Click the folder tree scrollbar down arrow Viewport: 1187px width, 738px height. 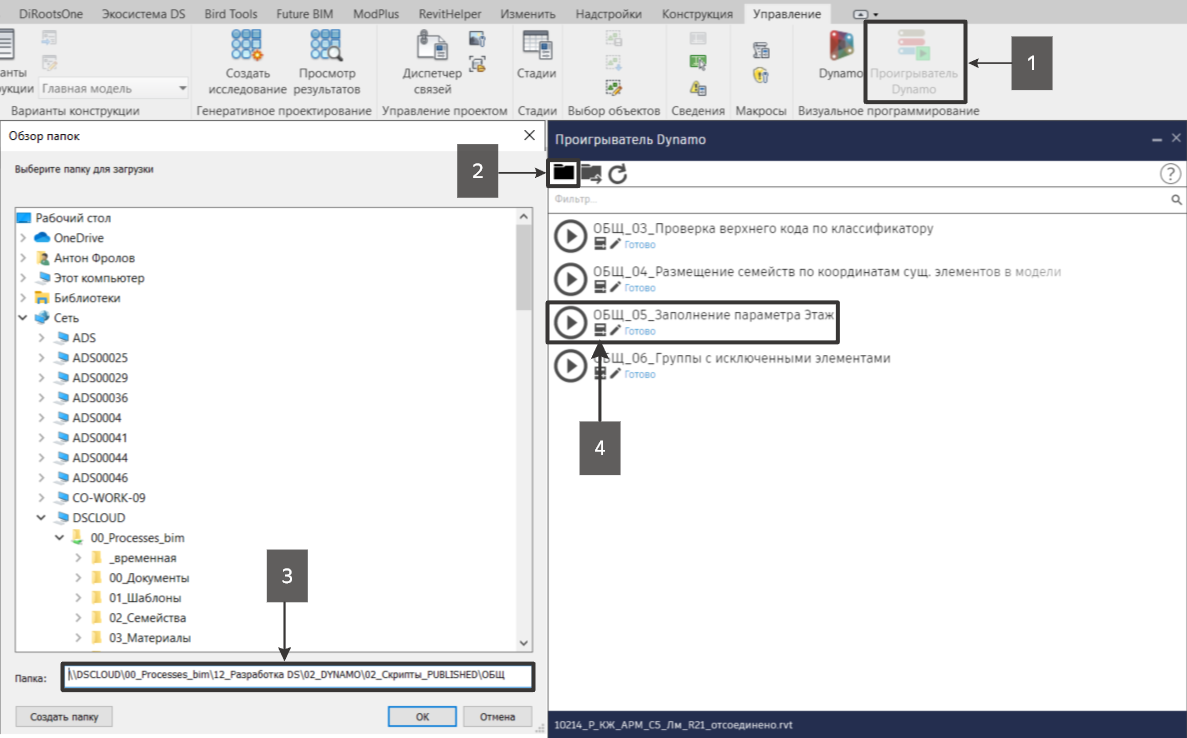pos(524,643)
